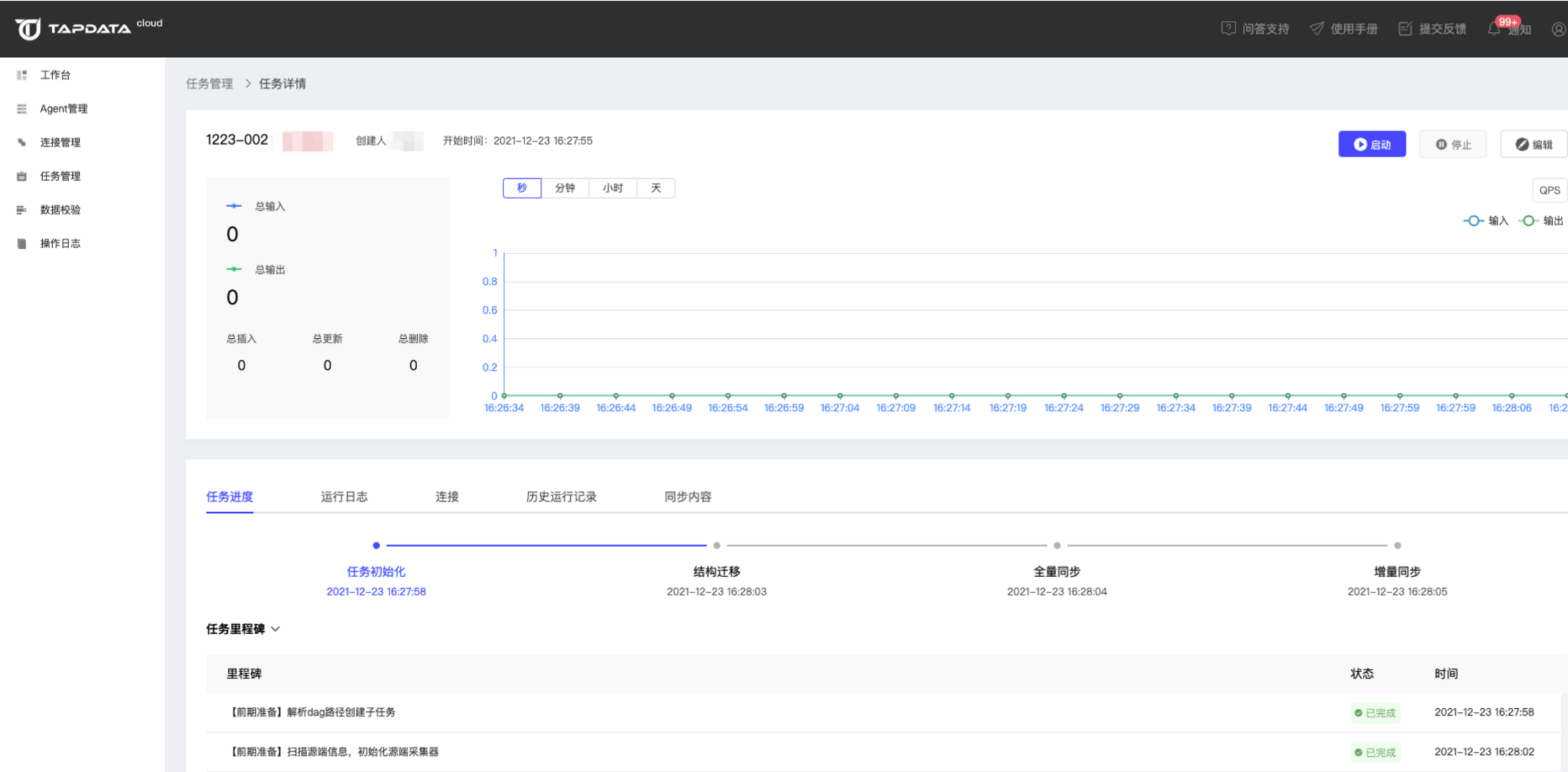Click the 结构迁移 progress step dot

(x=717, y=545)
